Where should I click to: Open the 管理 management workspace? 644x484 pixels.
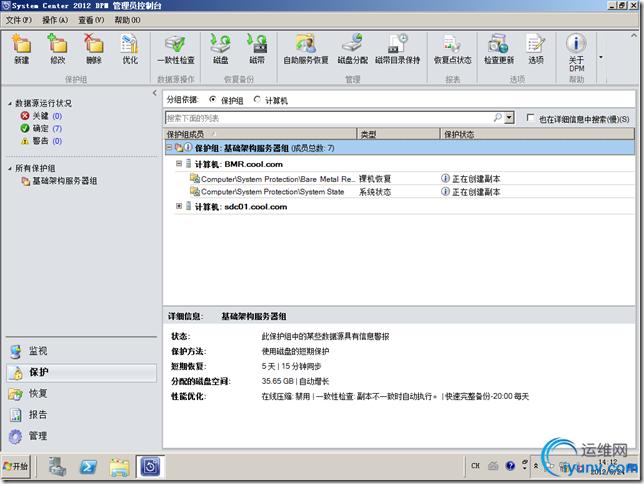point(81,436)
